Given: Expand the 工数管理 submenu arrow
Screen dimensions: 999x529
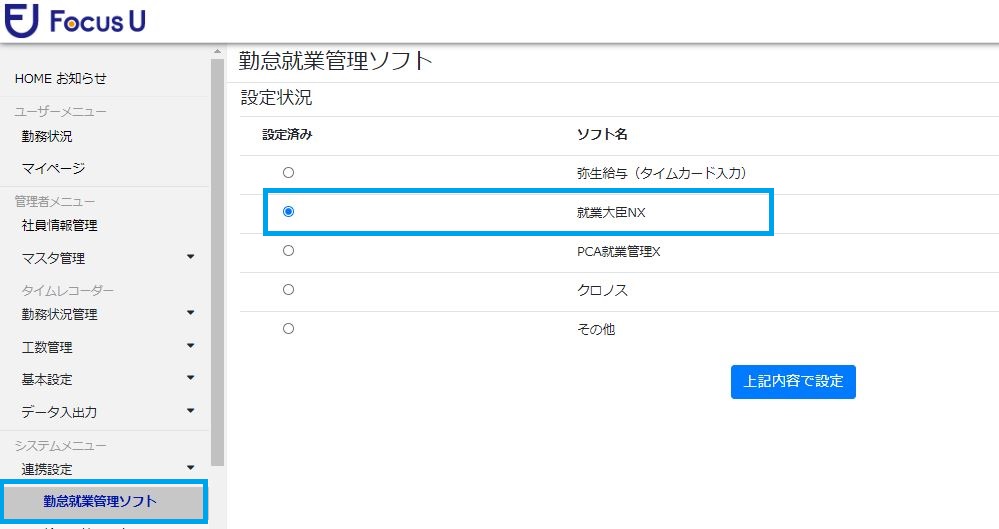Looking at the screenshot, I should click(x=190, y=346).
